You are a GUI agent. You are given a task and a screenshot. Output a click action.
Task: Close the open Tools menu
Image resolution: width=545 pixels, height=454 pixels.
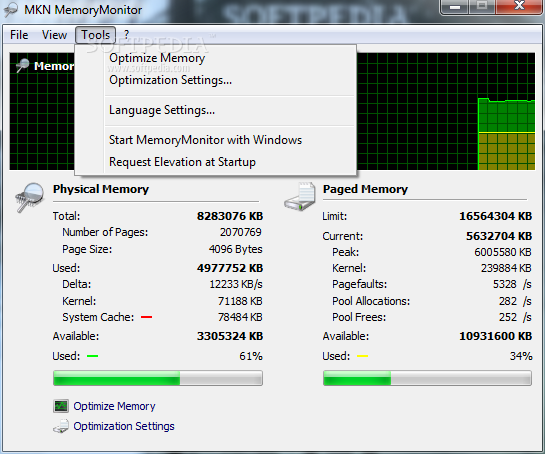tap(96, 35)
